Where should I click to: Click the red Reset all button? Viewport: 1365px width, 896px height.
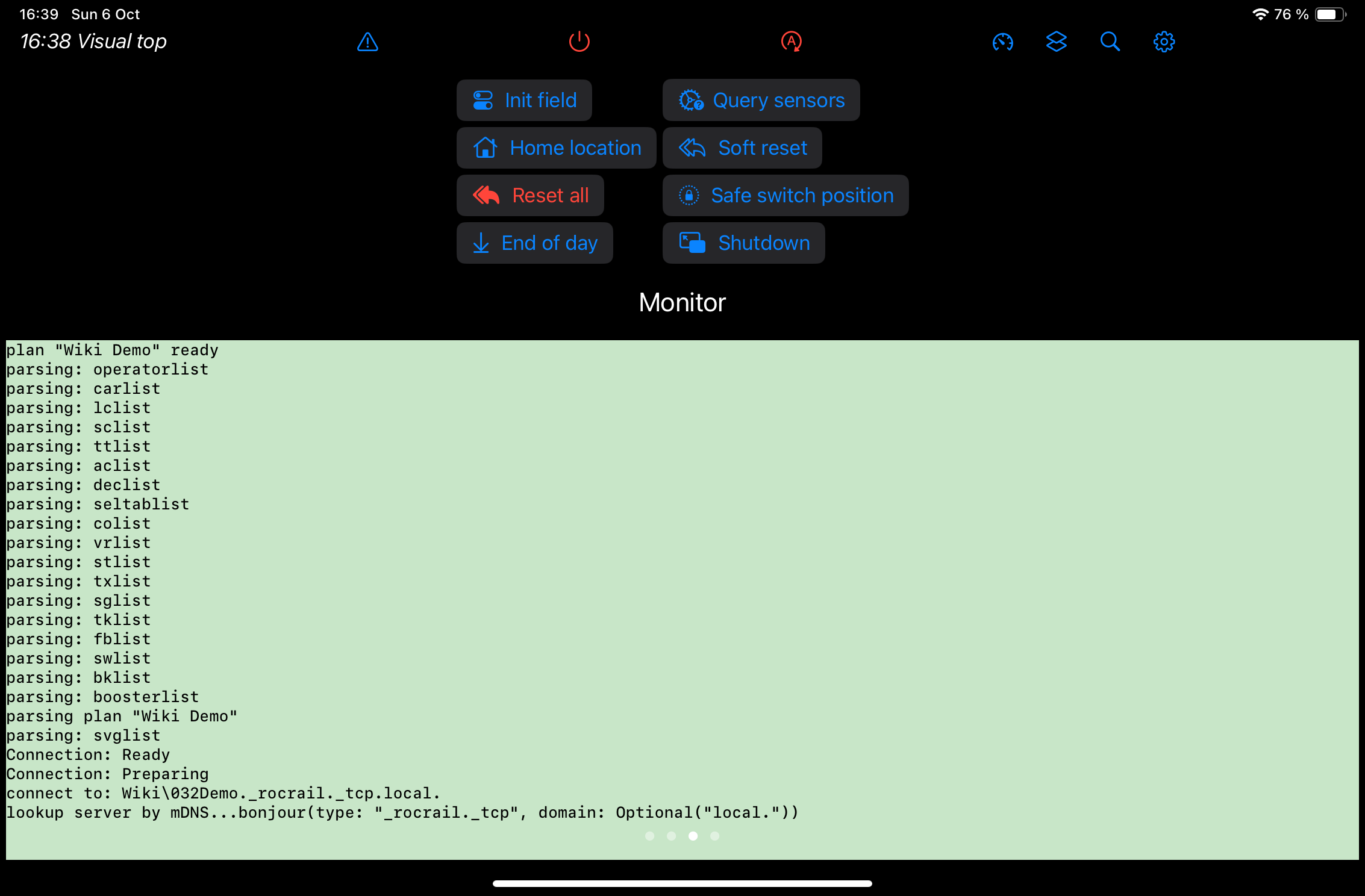[530, 195]
